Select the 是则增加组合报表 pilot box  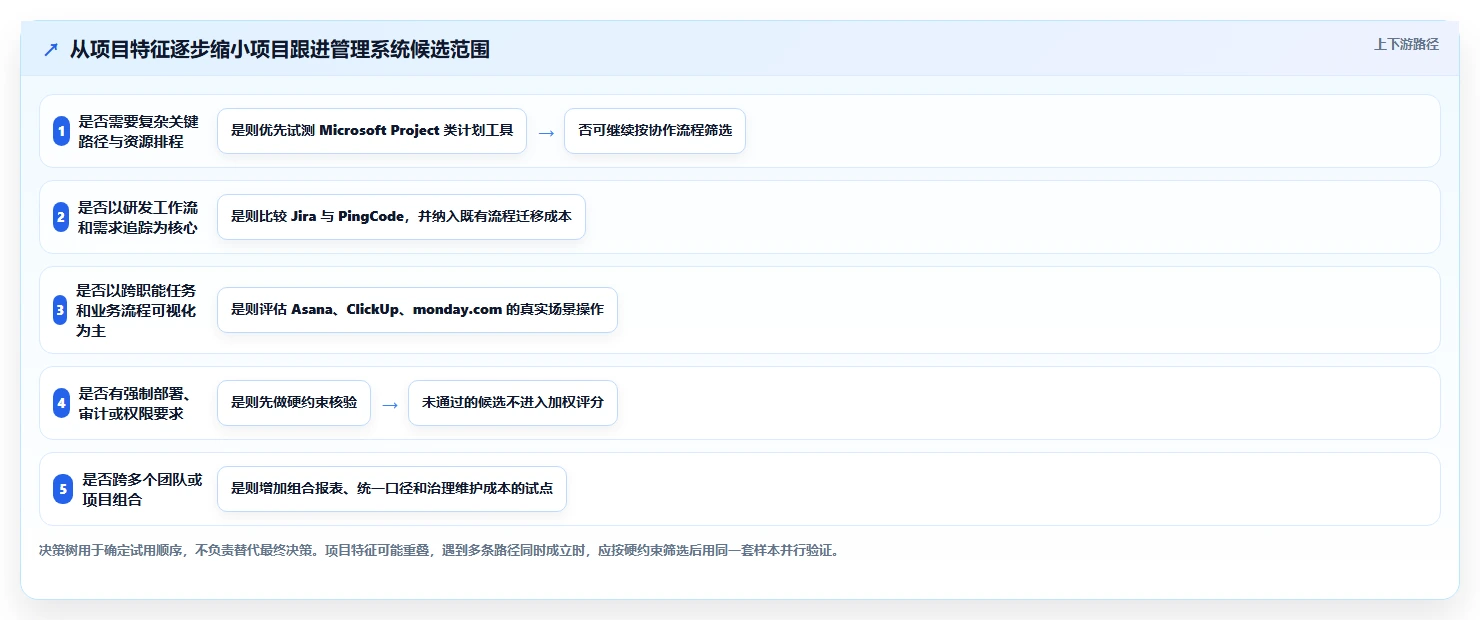pos(392,489)
